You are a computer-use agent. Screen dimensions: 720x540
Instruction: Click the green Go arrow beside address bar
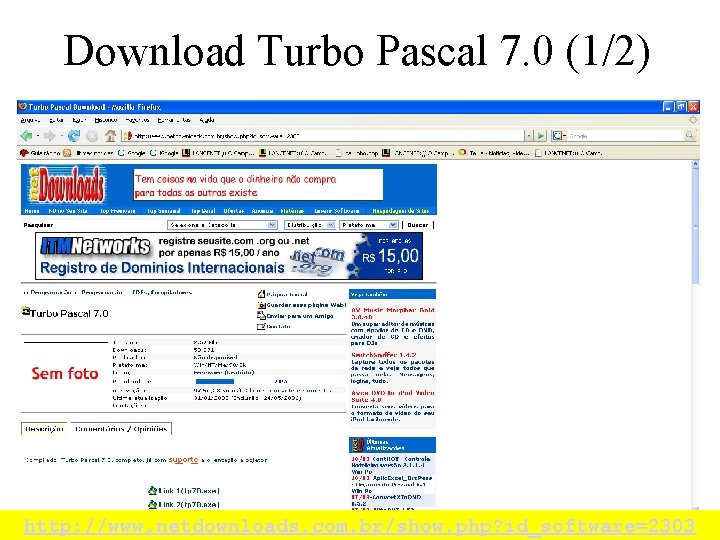pyautogui.click(x=541, y=136)
